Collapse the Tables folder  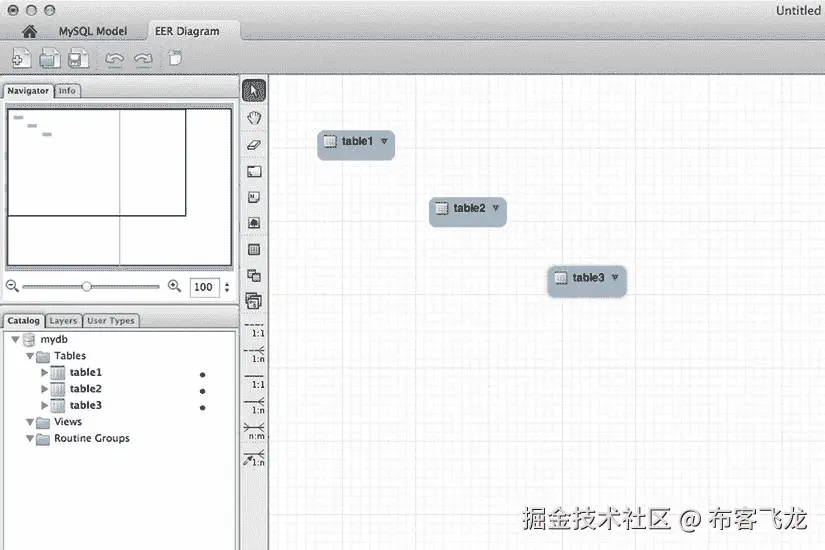tap(30, 356)
